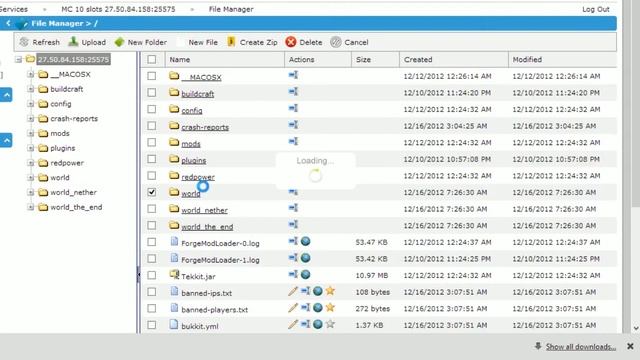Click rename icon for config folder
The height and width of the screenshot is (360, 640).
(293, 108)
